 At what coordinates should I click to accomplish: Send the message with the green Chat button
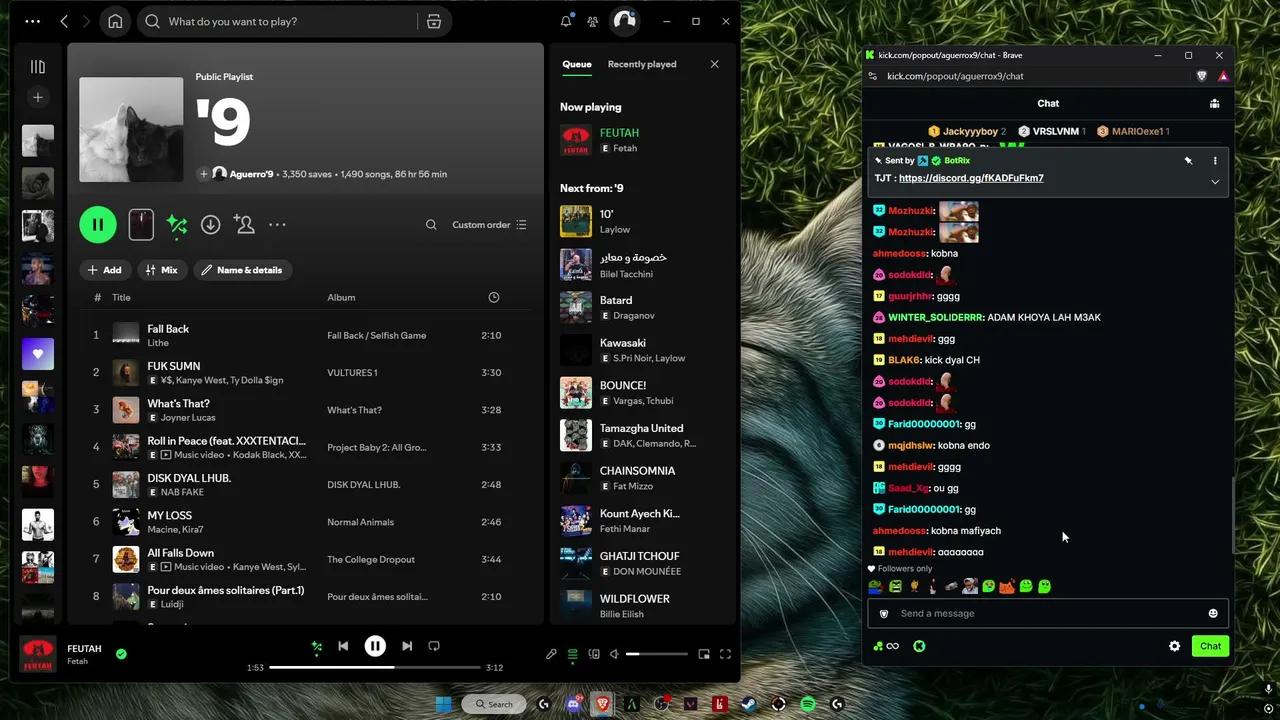click(x=1210, y=646)
